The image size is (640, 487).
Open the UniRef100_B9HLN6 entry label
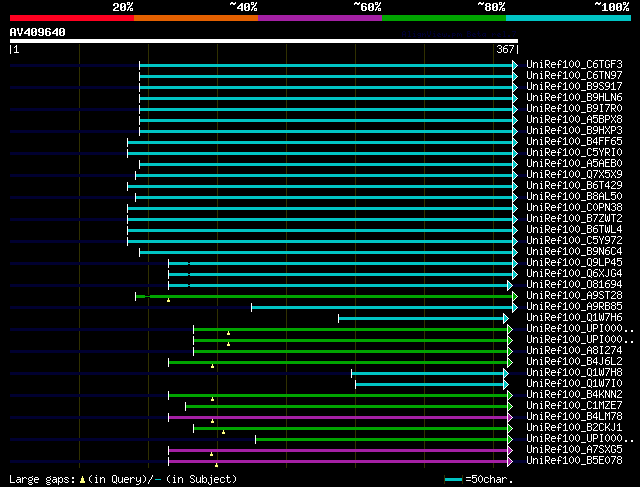(x=574, y=98)
